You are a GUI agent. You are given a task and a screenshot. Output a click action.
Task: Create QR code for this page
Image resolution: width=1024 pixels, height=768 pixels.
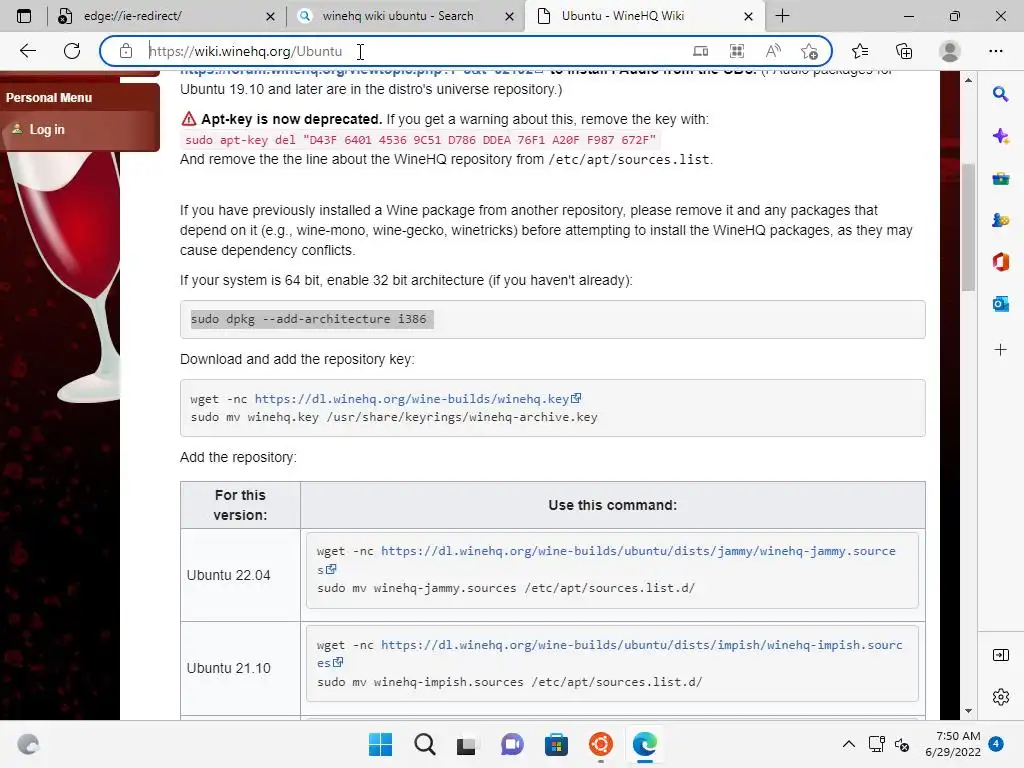737,51
